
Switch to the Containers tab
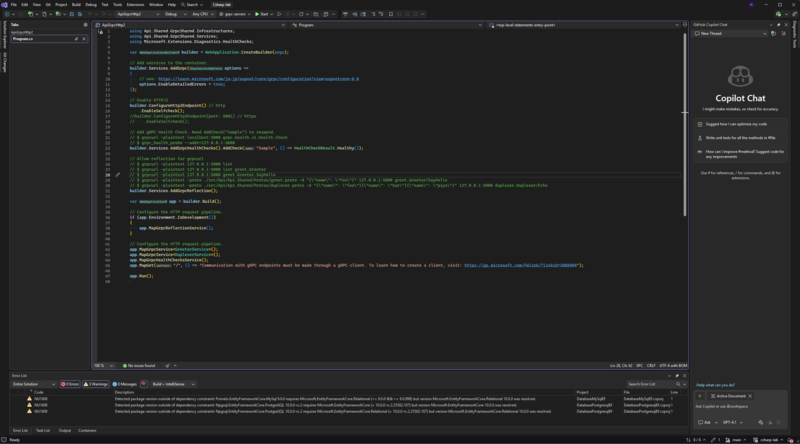(87, 431)
